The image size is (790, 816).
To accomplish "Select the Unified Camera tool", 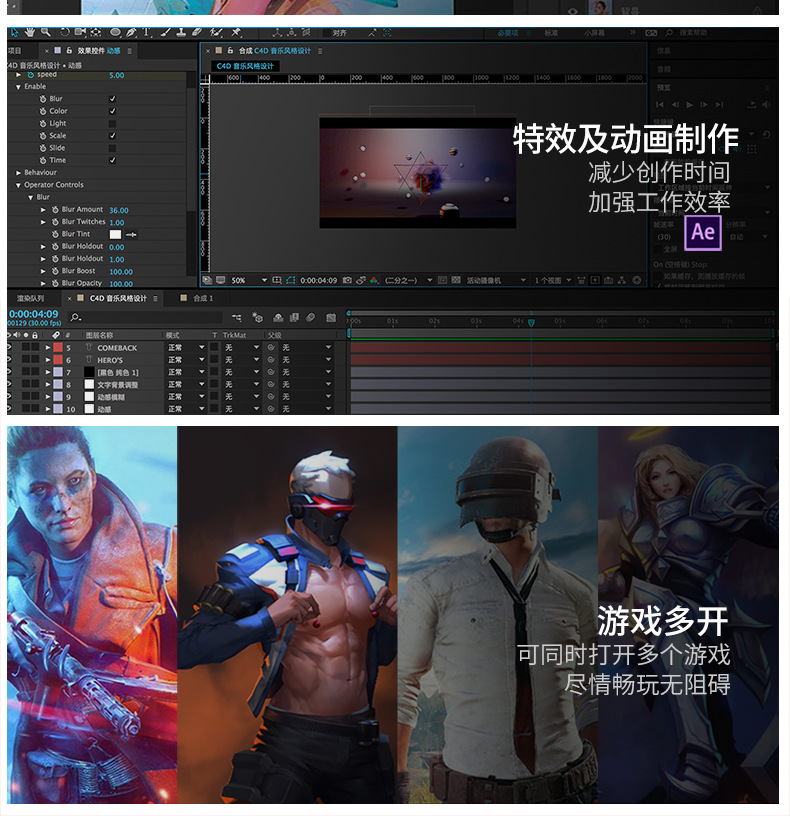I will coord(80,32).
